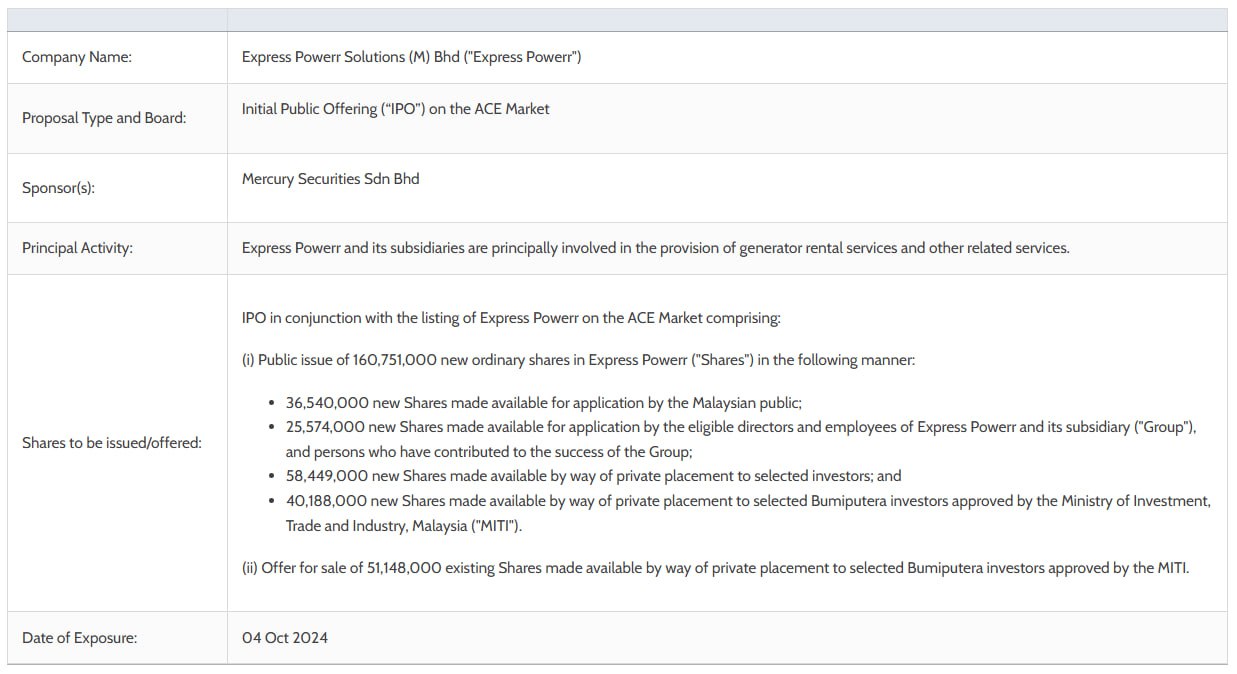1237x674 pixels.
Task: Click the 04 Oct 2024 date value
Action: click(285, 638)
